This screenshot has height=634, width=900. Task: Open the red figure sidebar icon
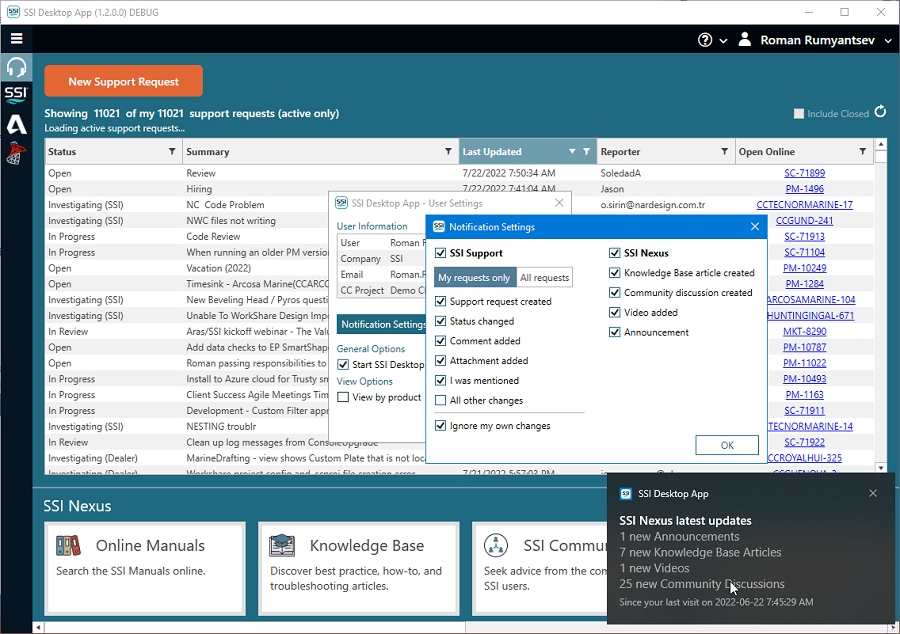[16, 153]
